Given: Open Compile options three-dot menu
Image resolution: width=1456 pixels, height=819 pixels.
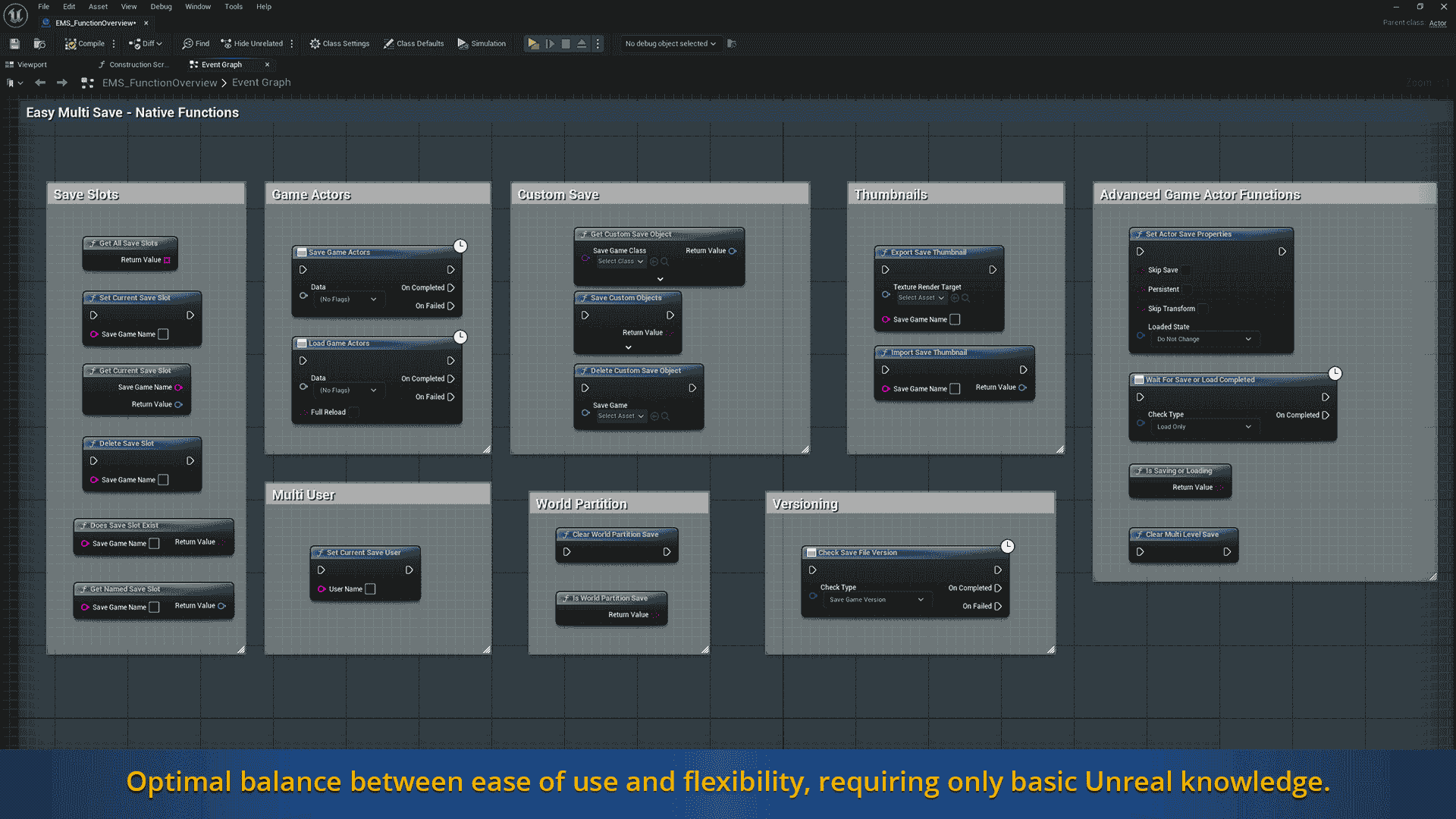Looking at the screenshot, I should [114, 44].
